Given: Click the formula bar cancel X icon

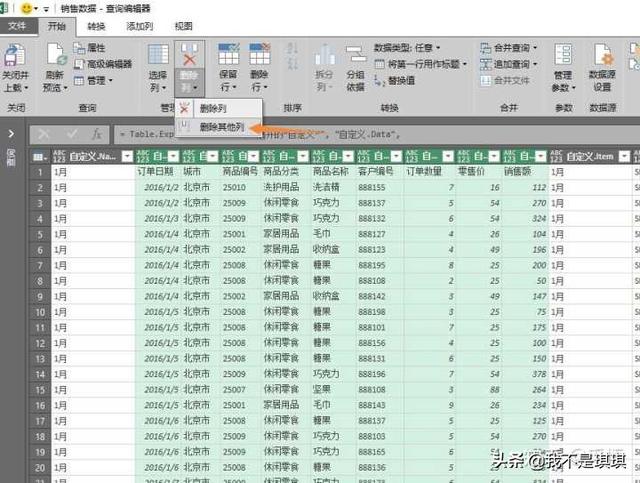Looking at the screenshot, I should (44, 134).
